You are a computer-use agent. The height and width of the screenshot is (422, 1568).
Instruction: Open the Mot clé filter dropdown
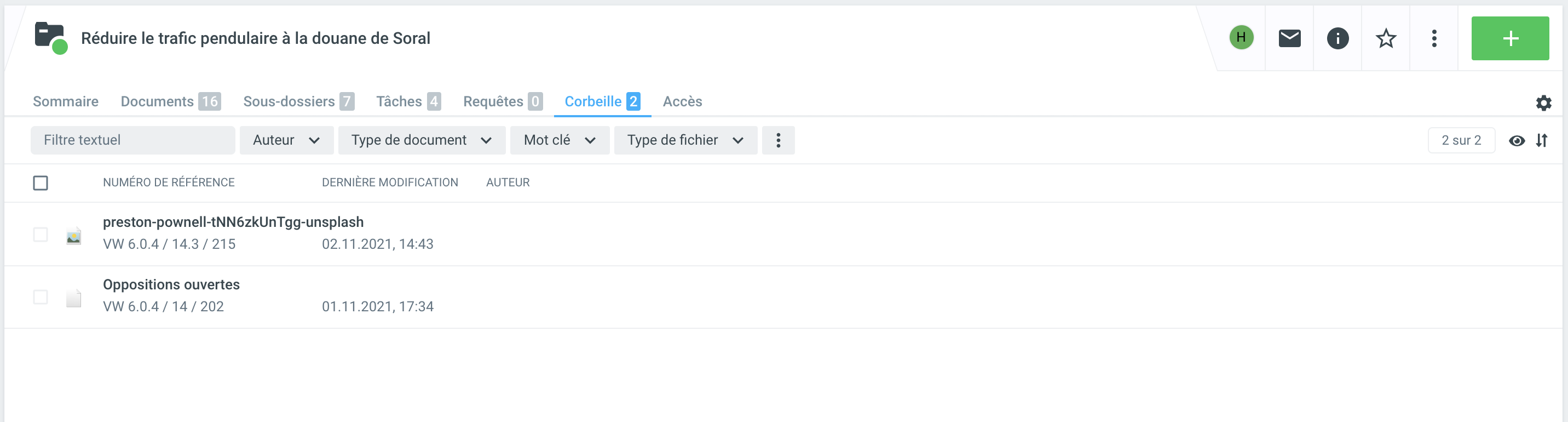tap(560, 141)
